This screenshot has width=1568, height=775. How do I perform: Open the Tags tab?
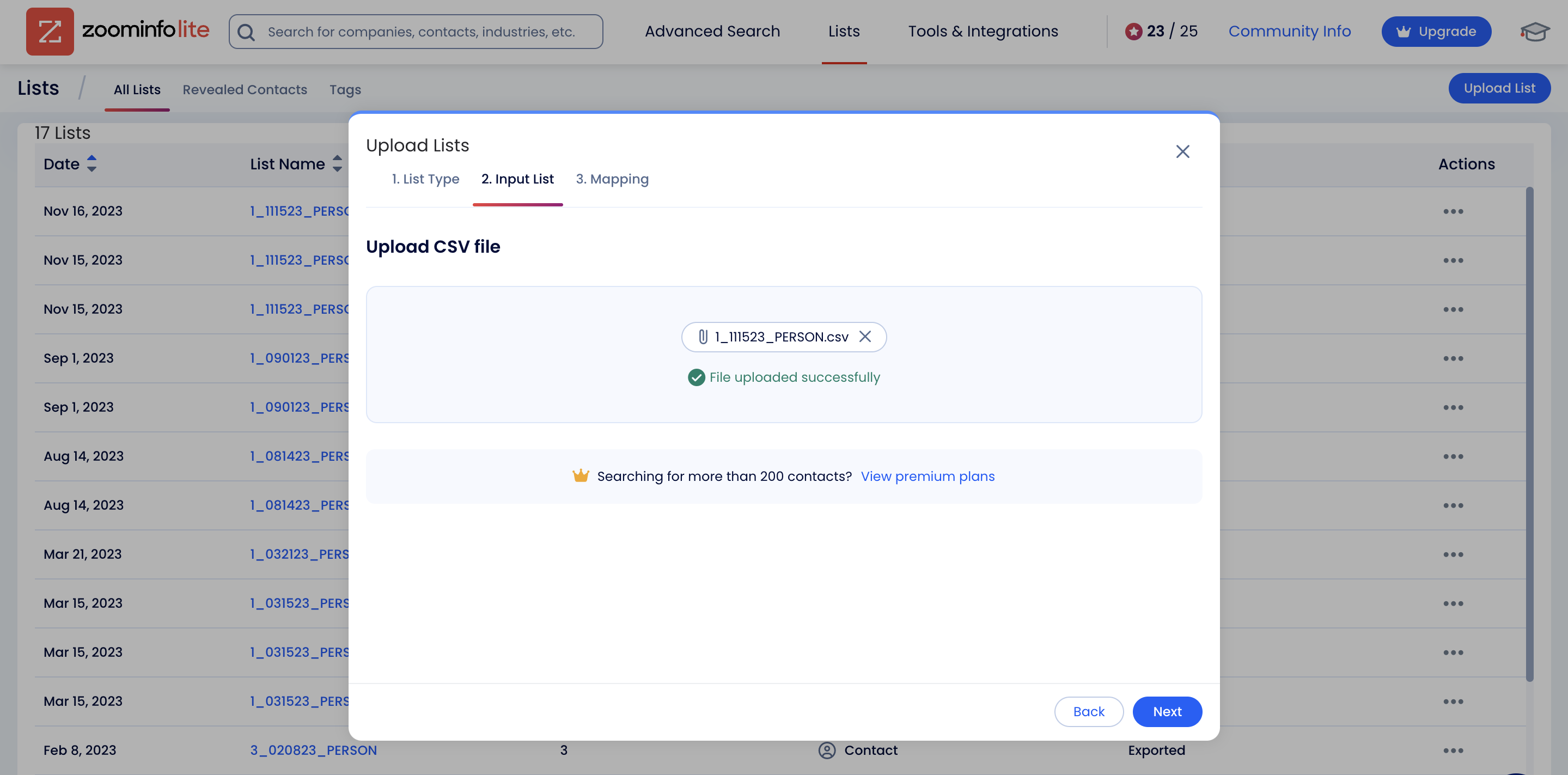(345, 89)
